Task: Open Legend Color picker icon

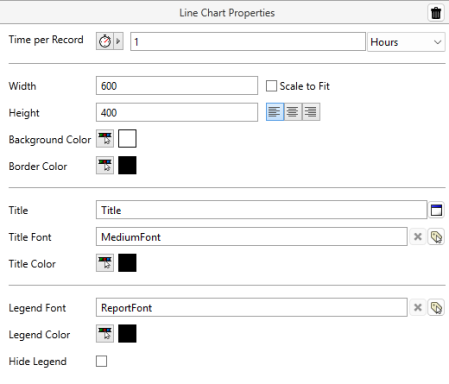Action: tap(105, 334)
